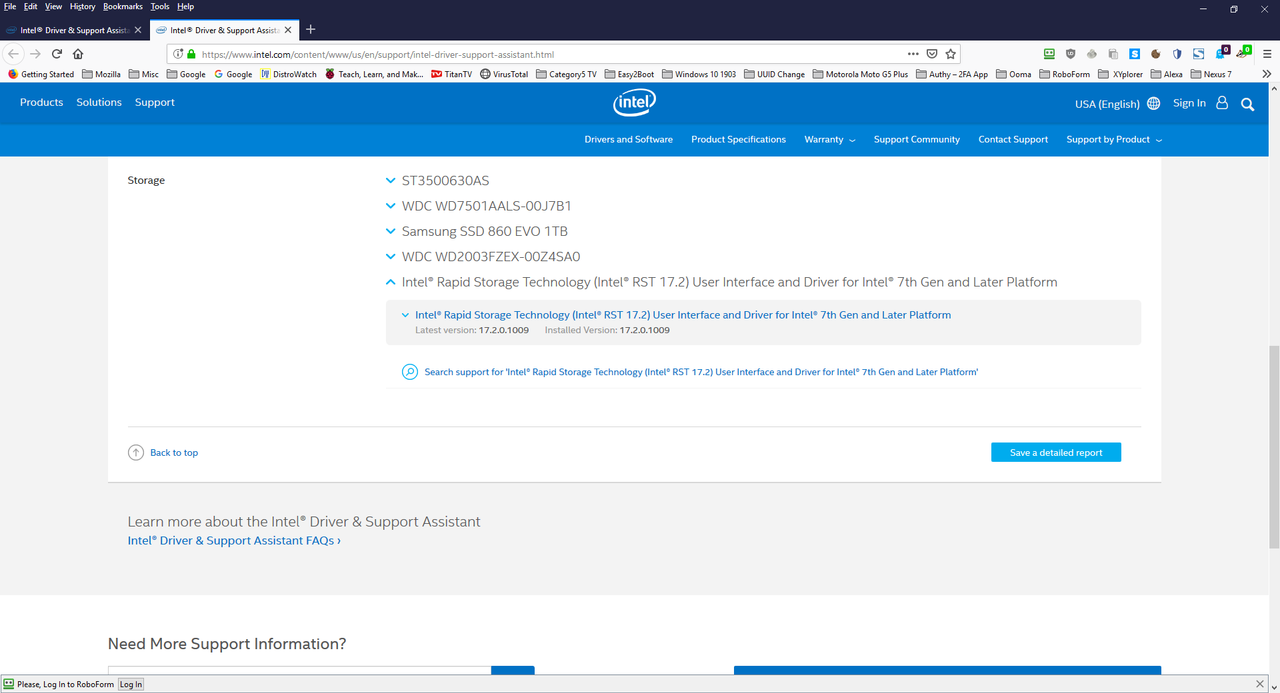The width and height of the screenshot is (1280, 693).
Task: Open the Firefox hamburger menu
Action: 1265,54
